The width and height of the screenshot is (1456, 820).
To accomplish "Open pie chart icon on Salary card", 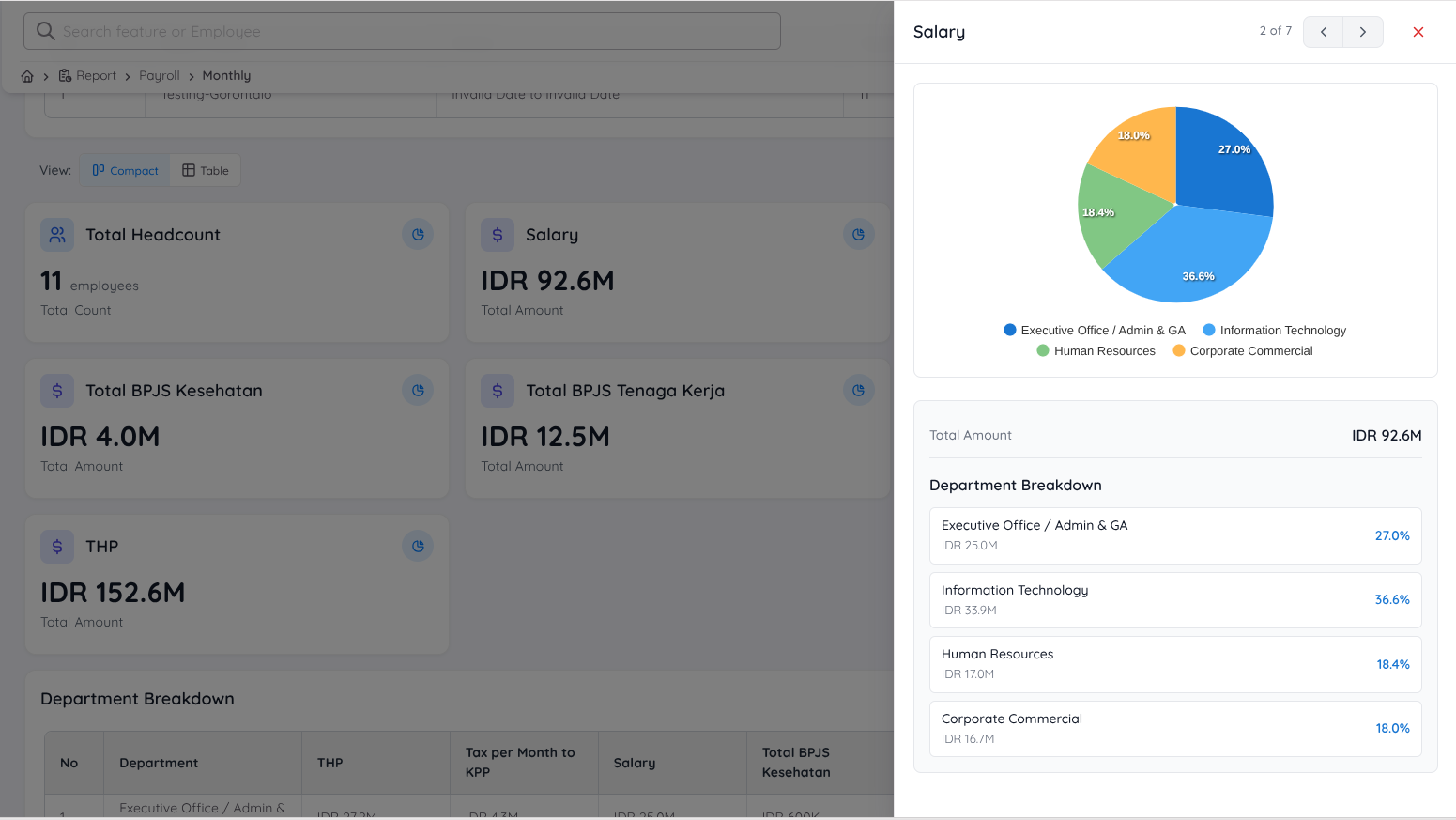I will coord(858,235).
